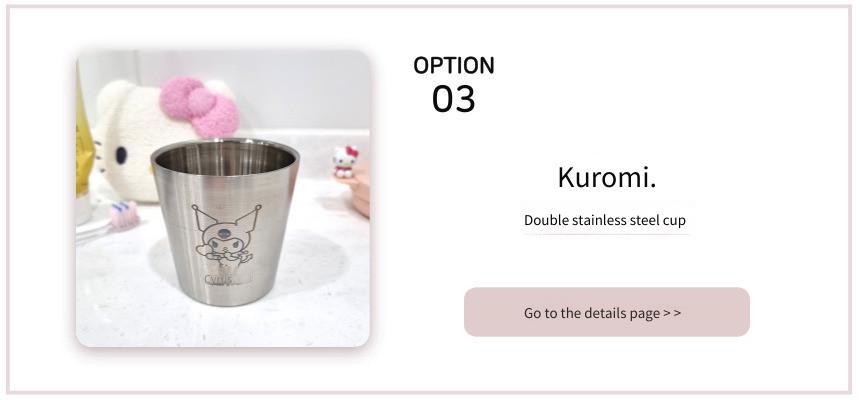Click the yellow bottle at the photo's edge
This screenshot has width=860, height=400.
[x=84, y=137]
